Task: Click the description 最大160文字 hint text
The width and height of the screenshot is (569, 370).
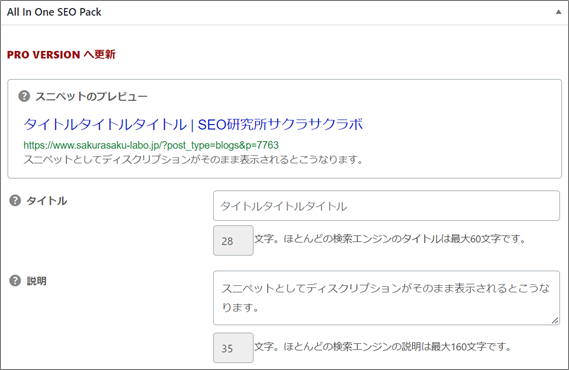Action: 382,346
